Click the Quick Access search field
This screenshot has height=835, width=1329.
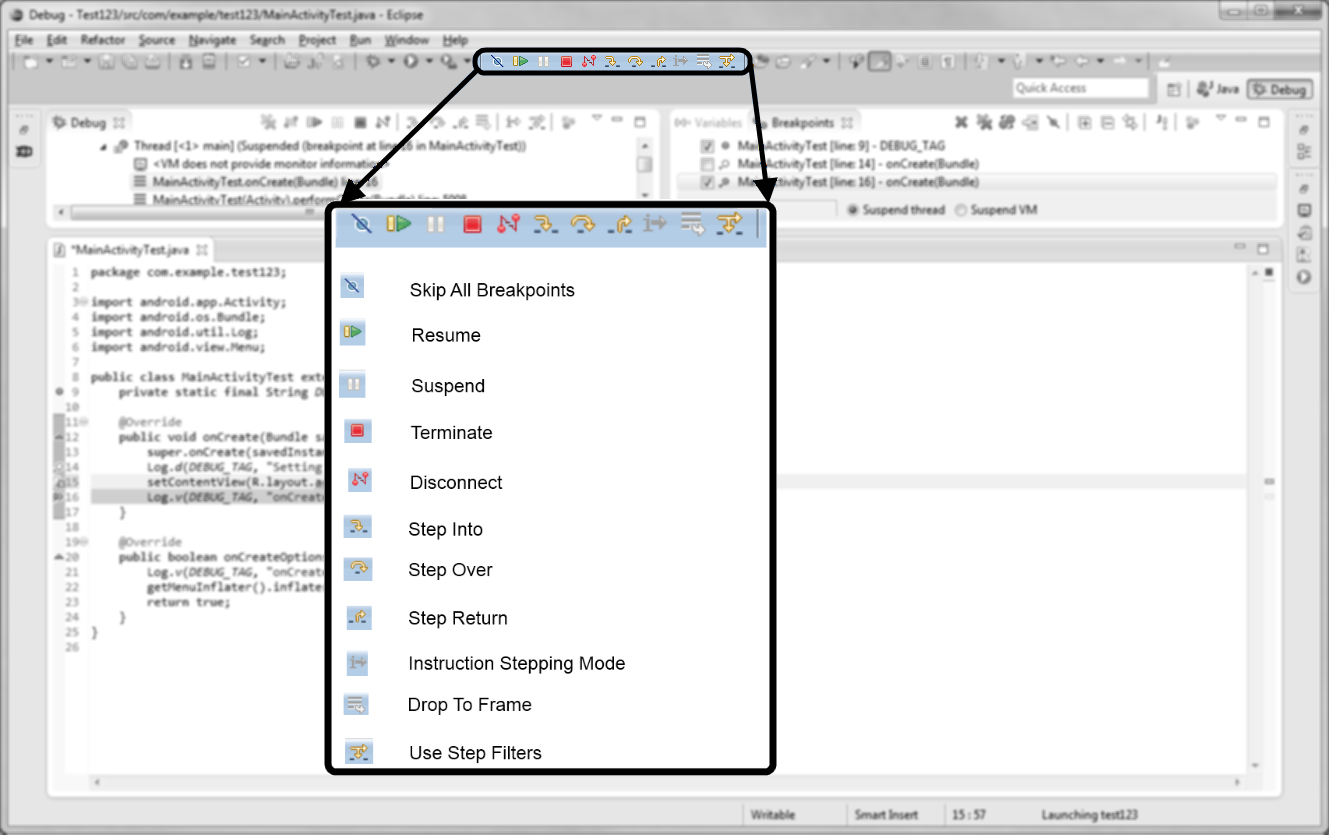[x=1081, y=88]
